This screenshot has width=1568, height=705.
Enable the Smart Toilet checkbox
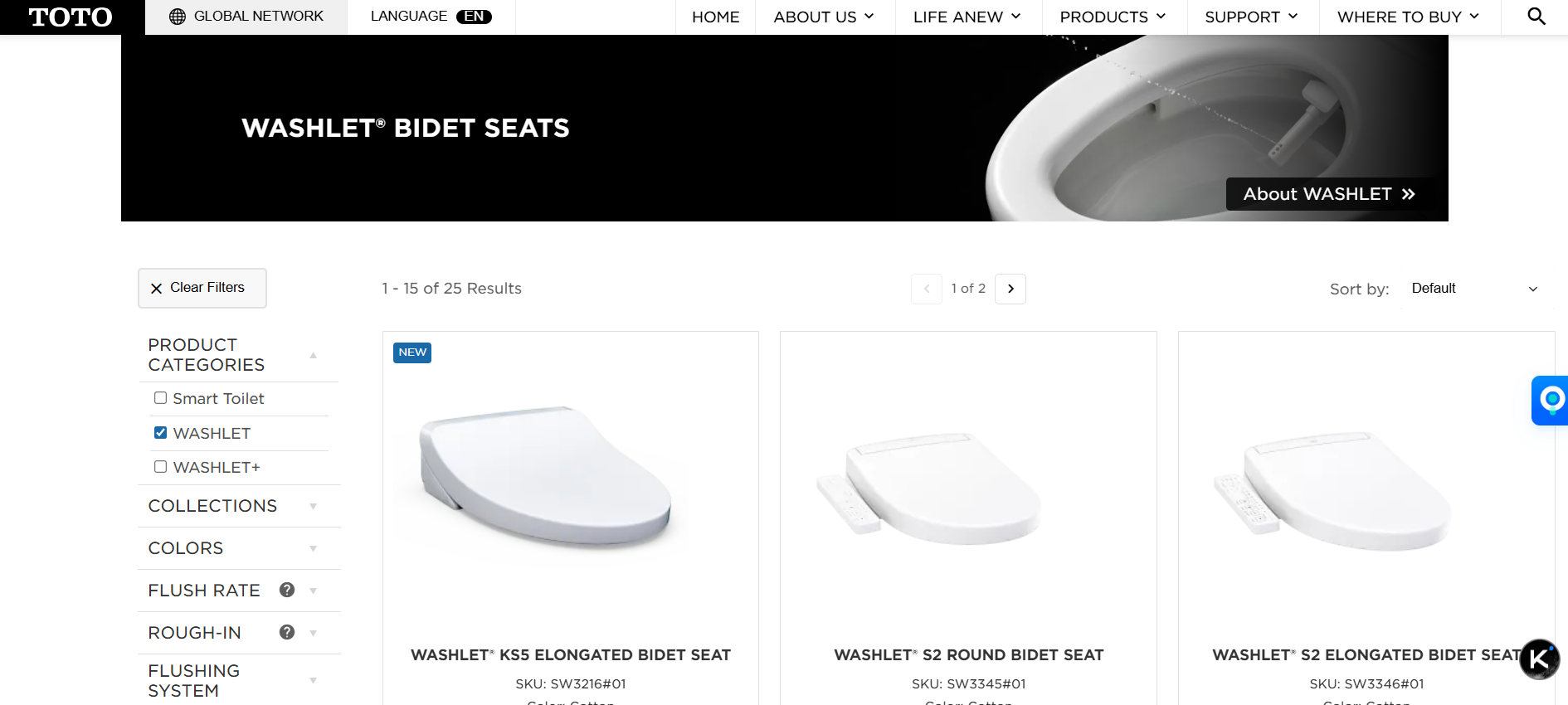click(x=161, y=398)
